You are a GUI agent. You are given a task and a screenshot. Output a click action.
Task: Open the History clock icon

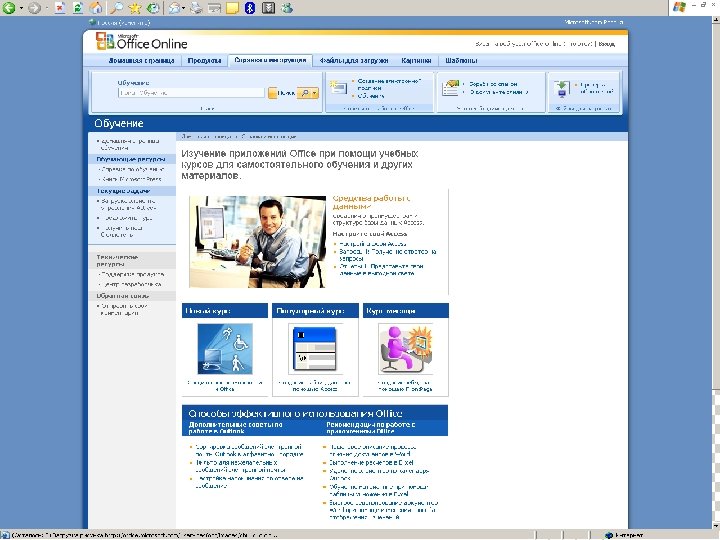pos(153,7)
